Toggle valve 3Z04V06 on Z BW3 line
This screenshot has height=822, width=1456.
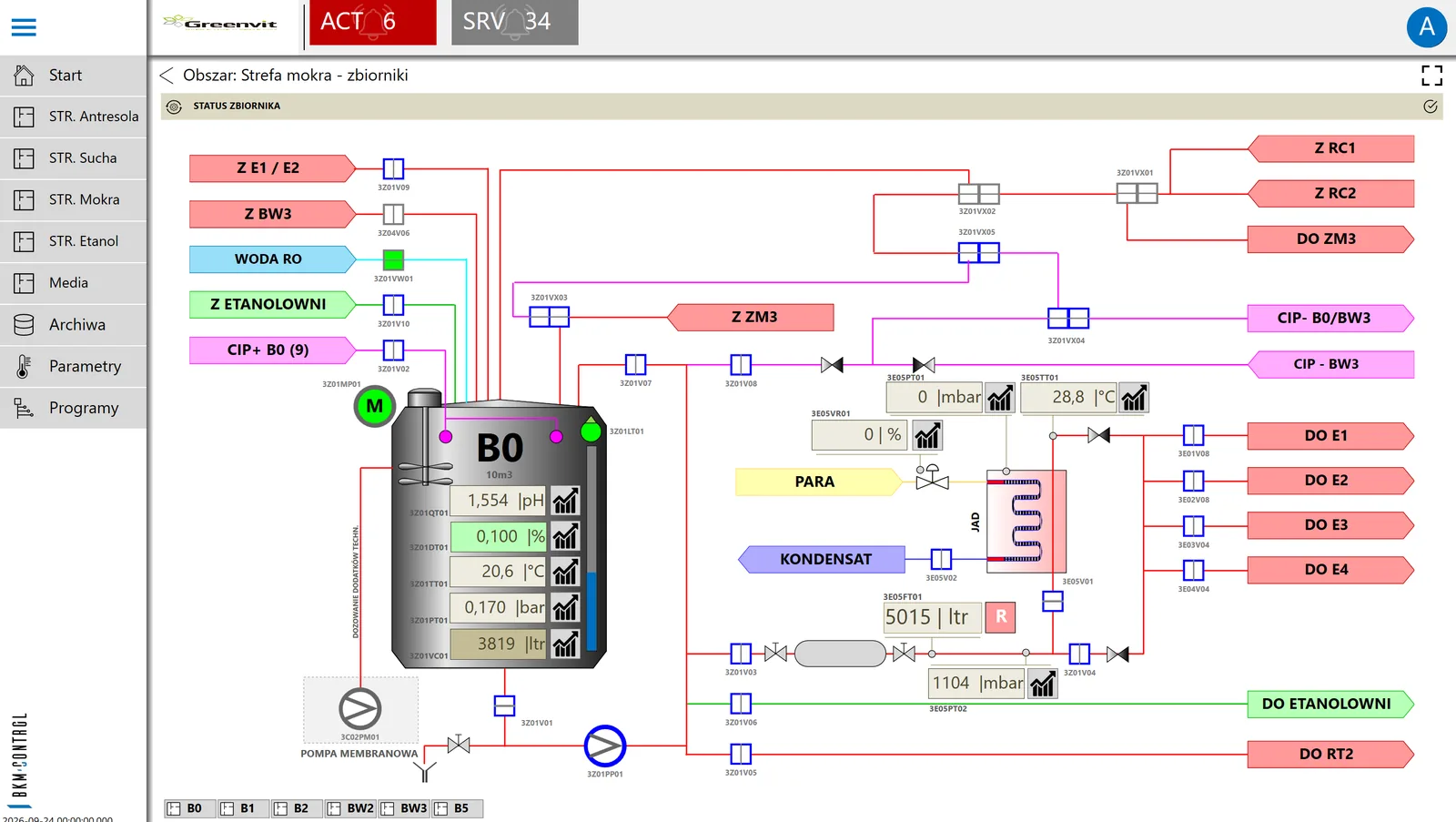pos(393,214)
